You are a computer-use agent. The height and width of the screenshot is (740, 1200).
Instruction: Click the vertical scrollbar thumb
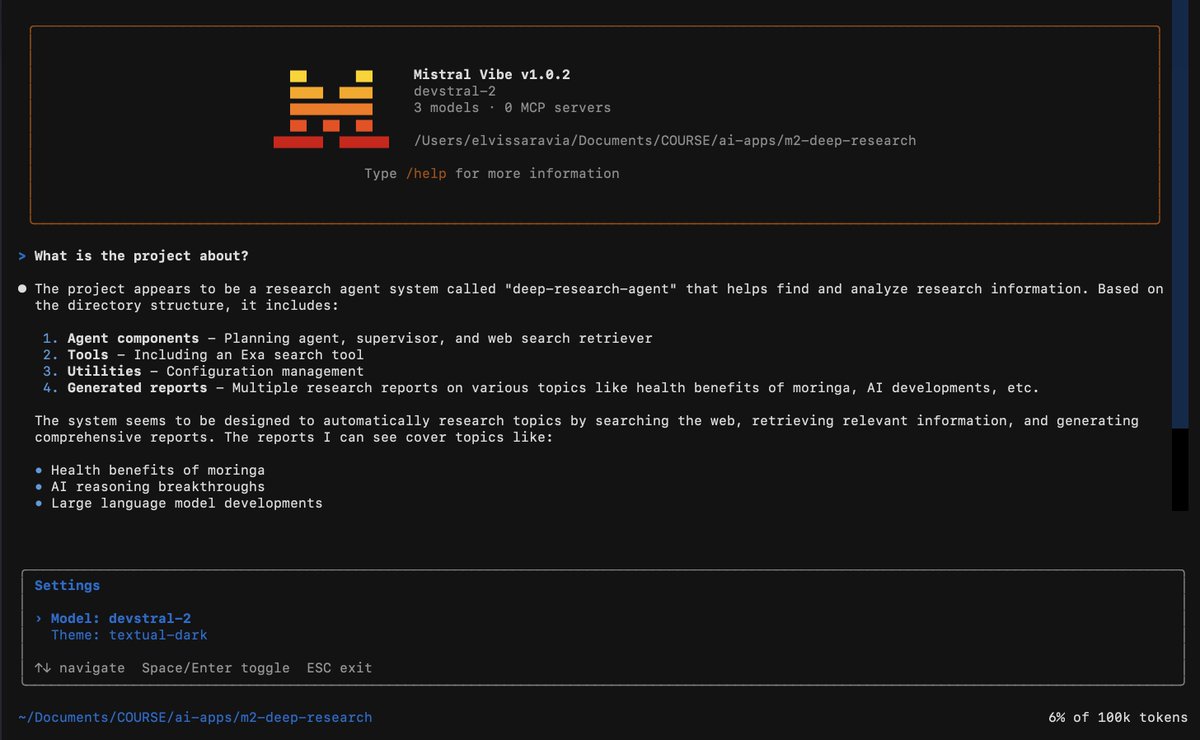pos(1181,215)
